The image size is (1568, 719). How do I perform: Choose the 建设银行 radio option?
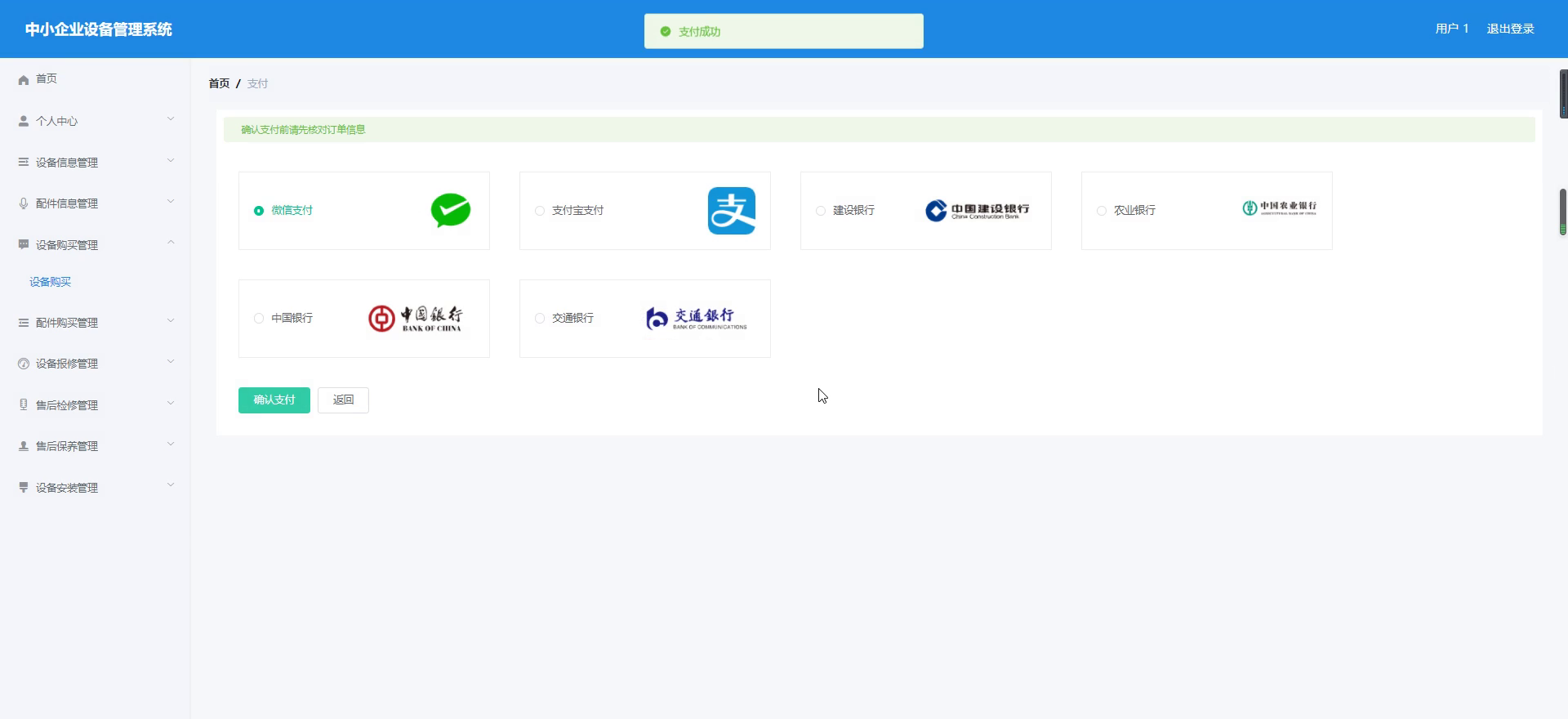tap(821, 211)
